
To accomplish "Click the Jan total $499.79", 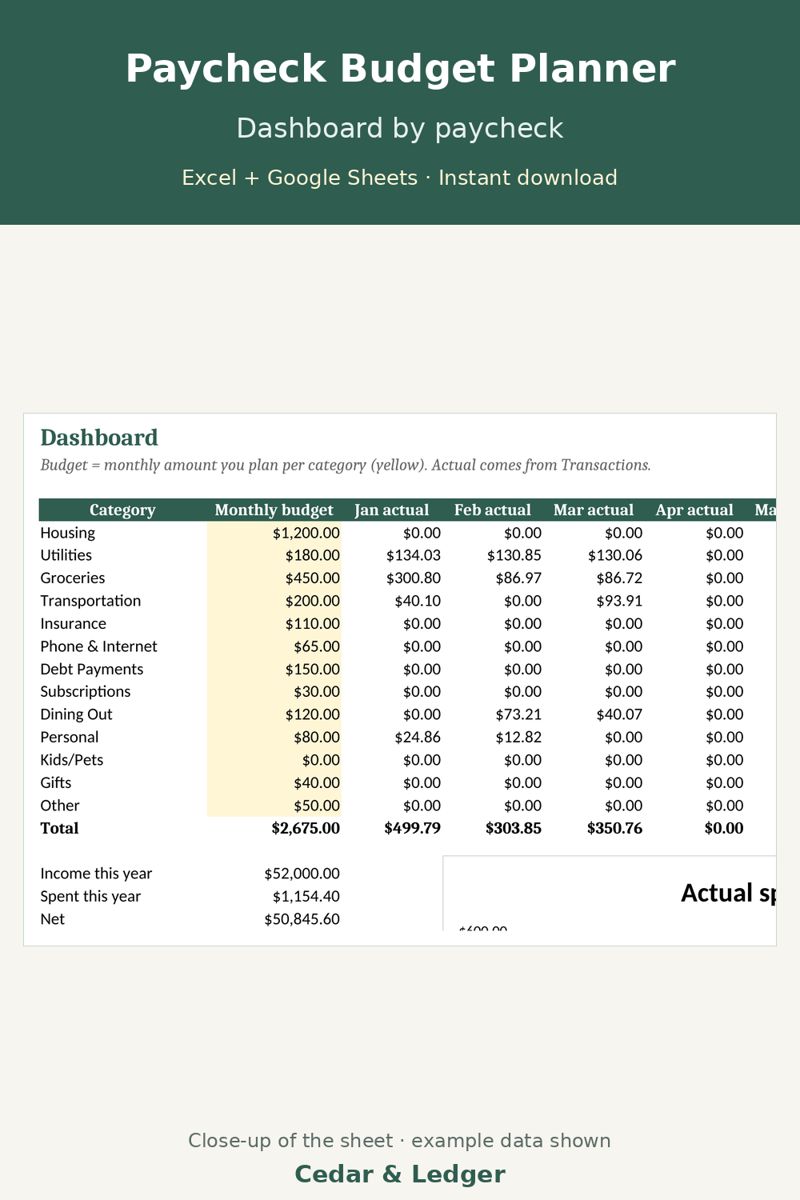I will point(413,828).
